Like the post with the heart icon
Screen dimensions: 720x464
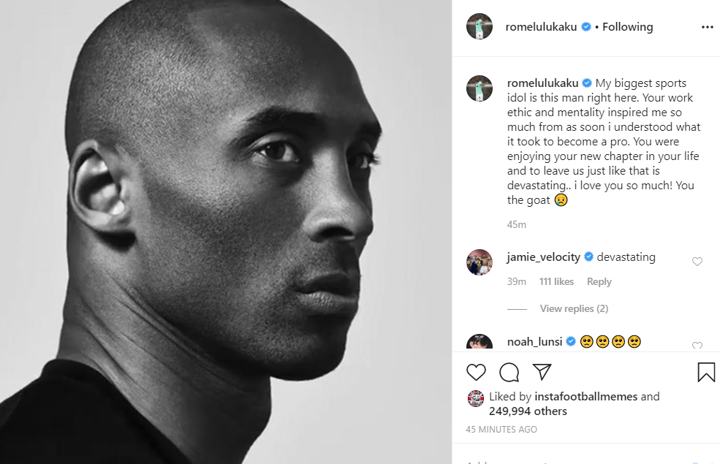(476, 372)
